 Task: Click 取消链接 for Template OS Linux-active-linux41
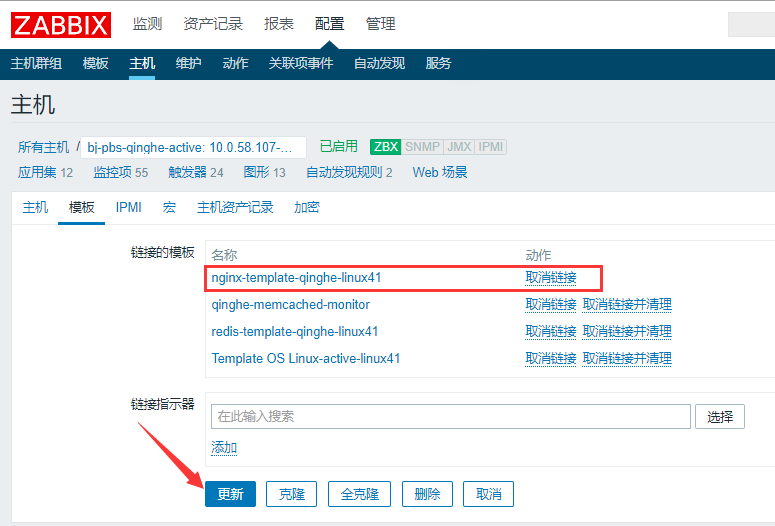(551, 358)
